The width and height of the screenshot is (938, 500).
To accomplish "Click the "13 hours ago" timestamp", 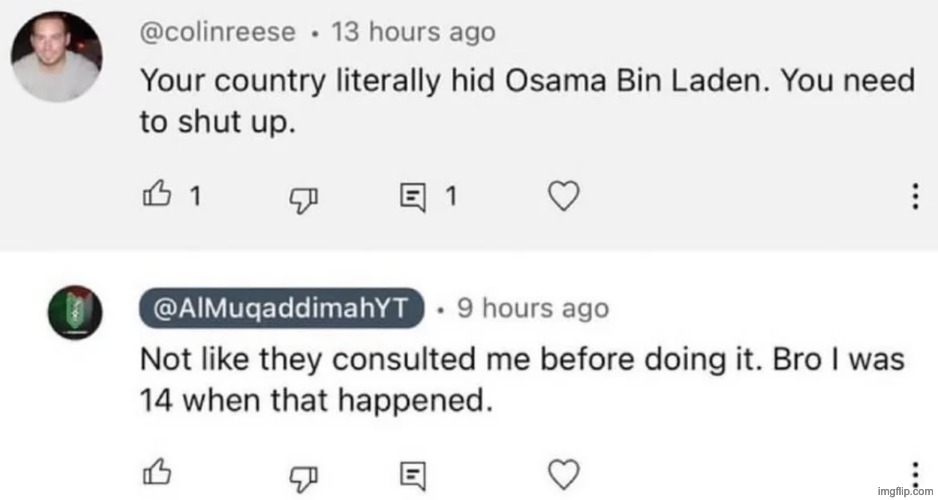I will 413,32.
